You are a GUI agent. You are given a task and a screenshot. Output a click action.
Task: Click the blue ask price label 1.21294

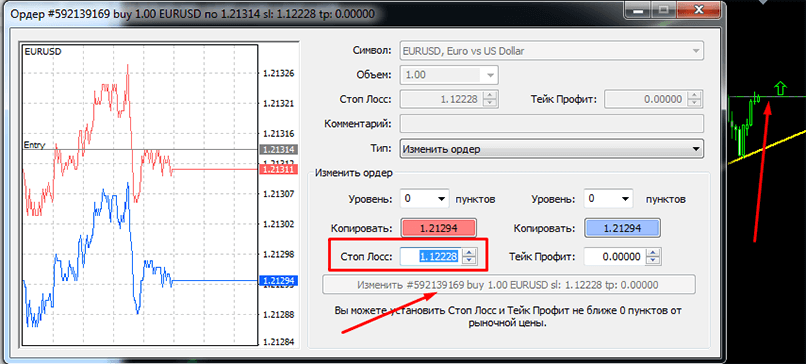pos(279,281)
